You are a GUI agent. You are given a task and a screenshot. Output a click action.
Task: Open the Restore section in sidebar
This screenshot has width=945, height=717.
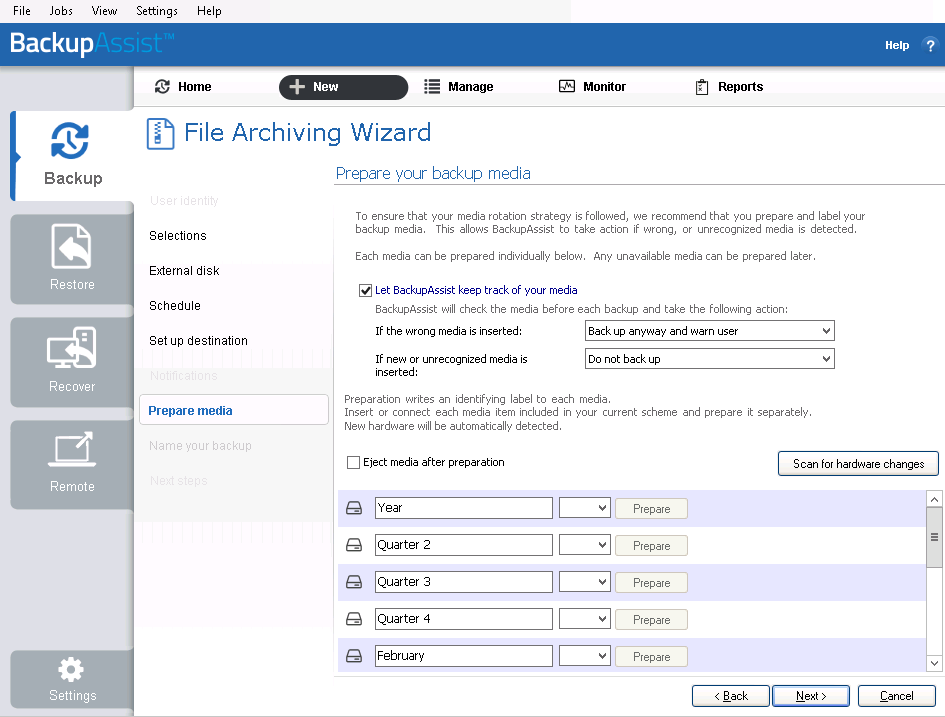coord(72,258)
